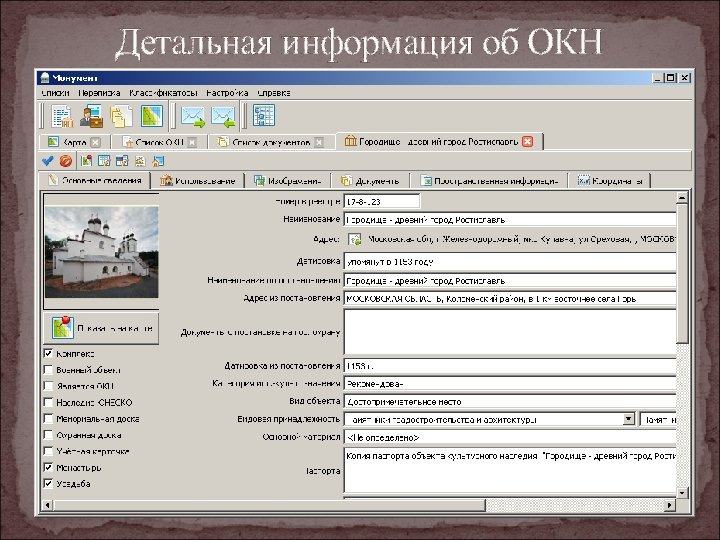720x540 pixels.
Task: Open the monuments list document toolbar icon
Action: 62,116
